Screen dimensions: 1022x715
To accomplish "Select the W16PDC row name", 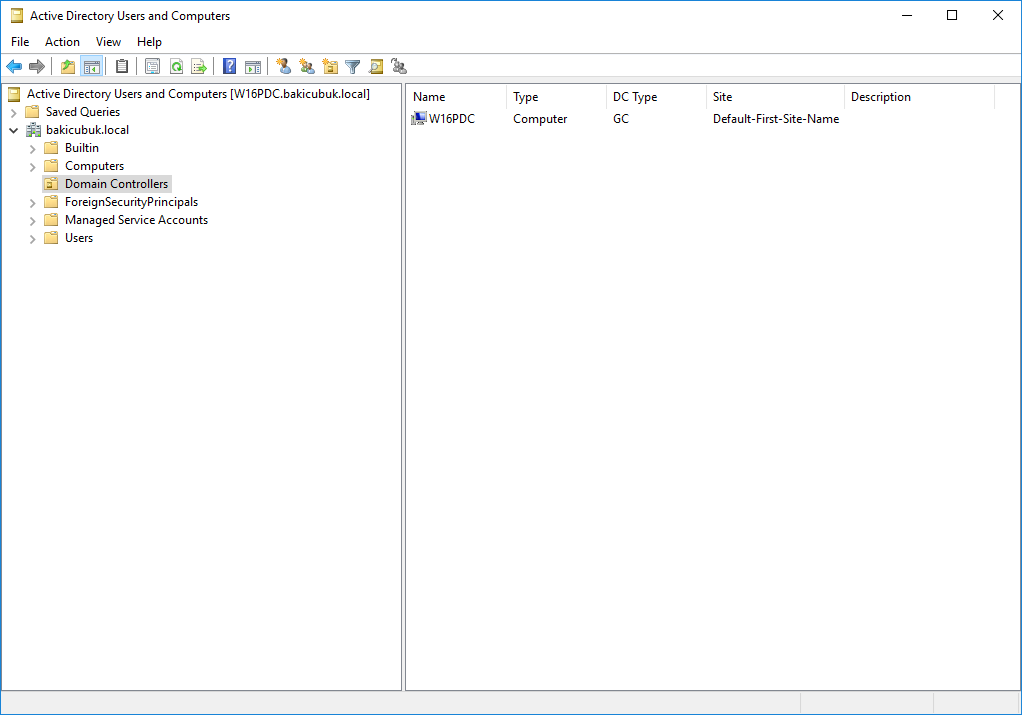I will click(452, 119).
